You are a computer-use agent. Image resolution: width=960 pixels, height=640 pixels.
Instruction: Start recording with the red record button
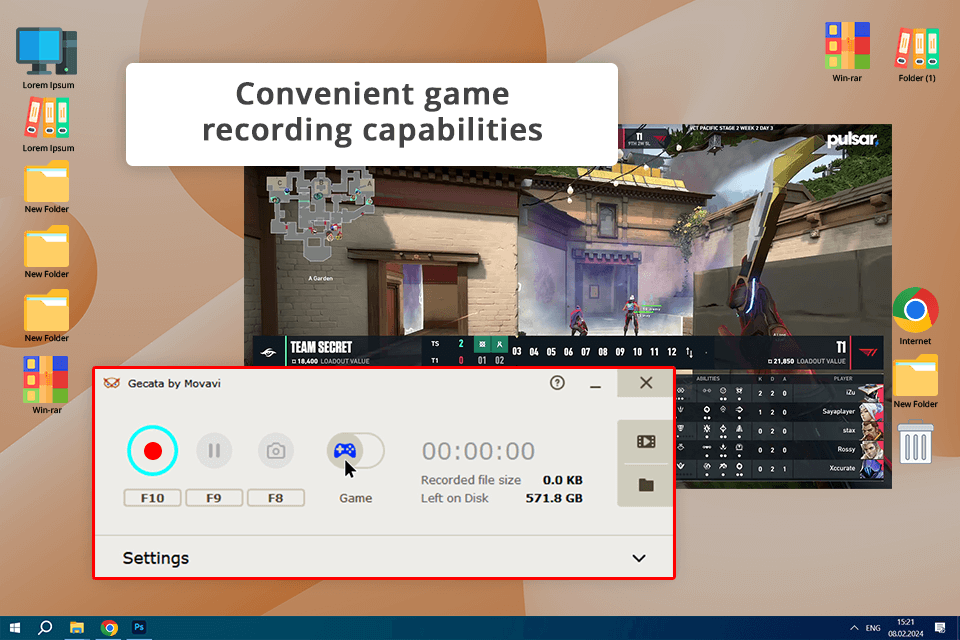152,451
